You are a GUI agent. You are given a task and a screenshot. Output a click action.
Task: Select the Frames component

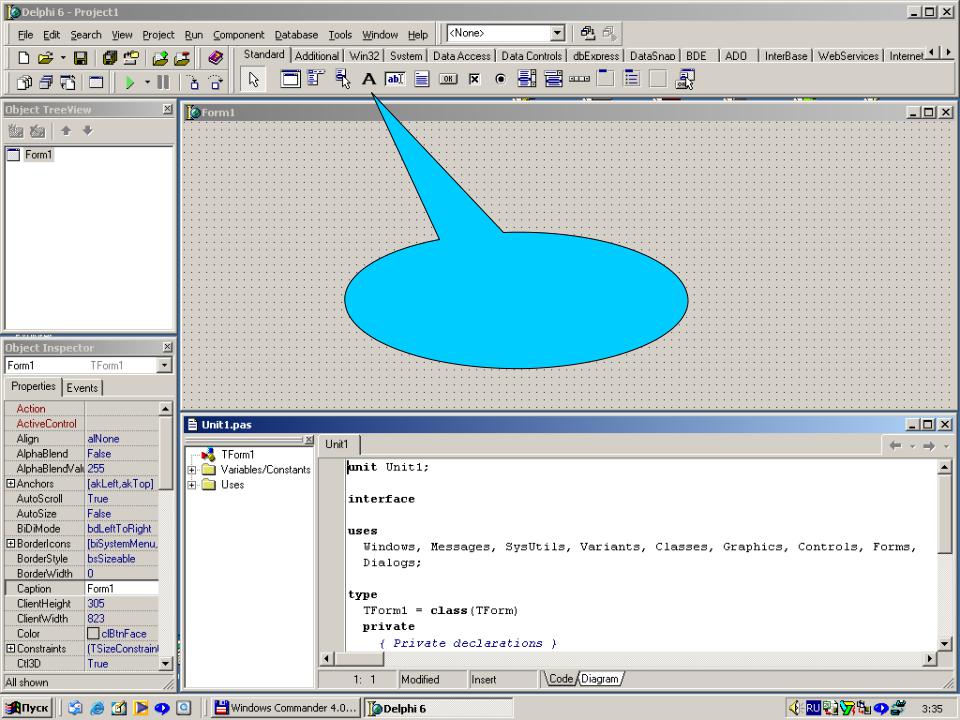click(x=290, y=79)
